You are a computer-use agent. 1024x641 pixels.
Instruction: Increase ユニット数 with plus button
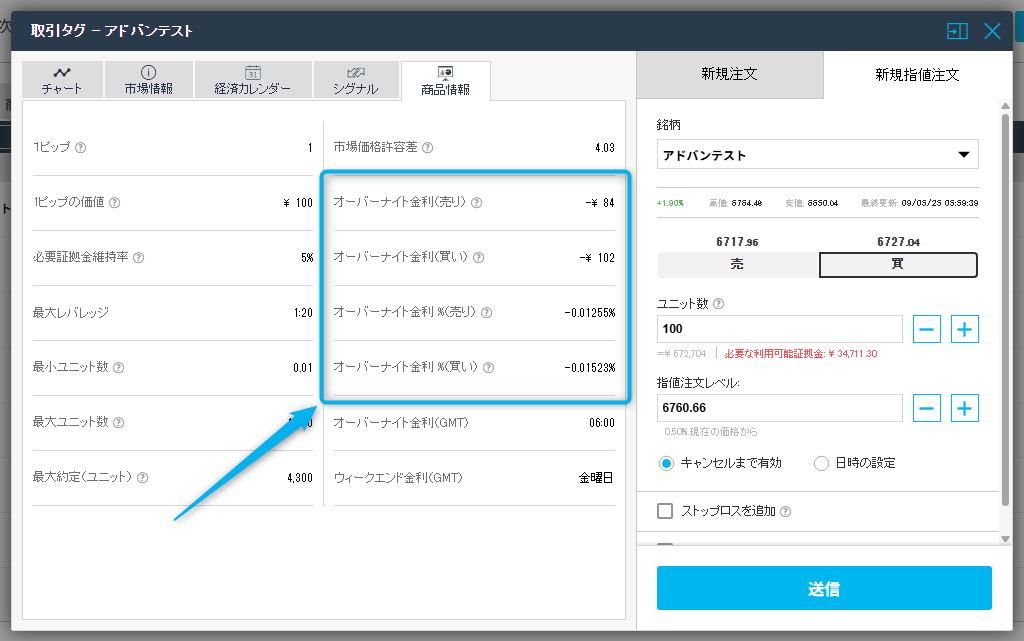[x=965, y=329]
